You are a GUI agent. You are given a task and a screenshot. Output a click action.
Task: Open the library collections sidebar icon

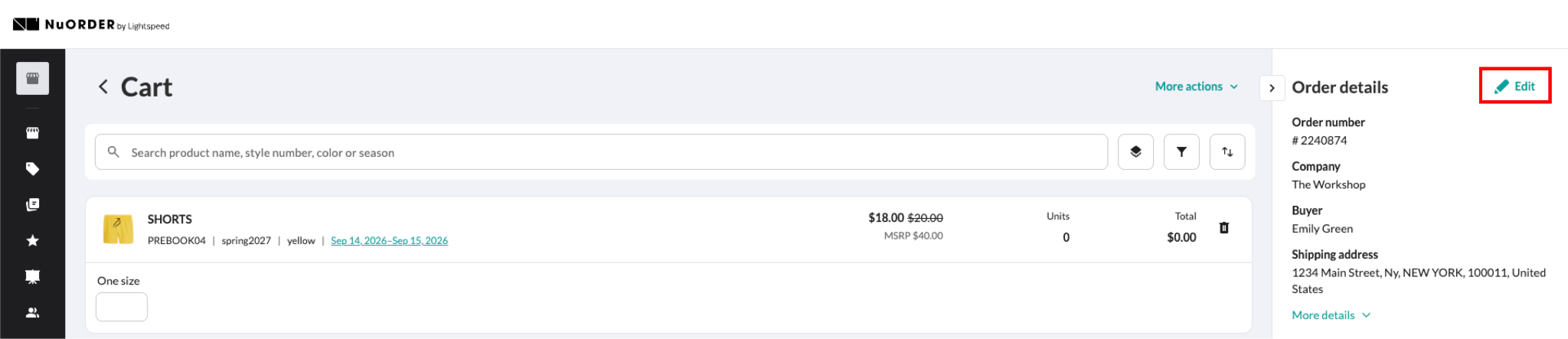32,204
